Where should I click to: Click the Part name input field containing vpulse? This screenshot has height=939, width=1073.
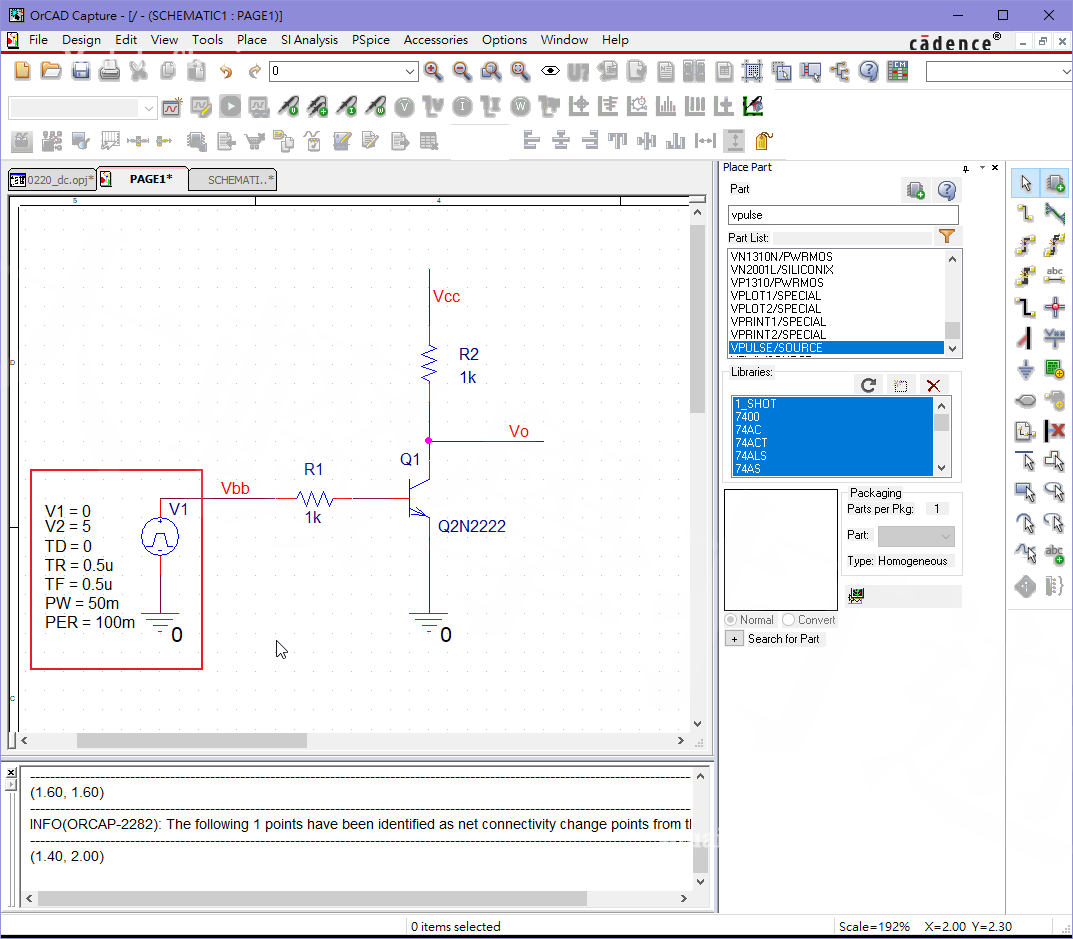coord(843,215)
